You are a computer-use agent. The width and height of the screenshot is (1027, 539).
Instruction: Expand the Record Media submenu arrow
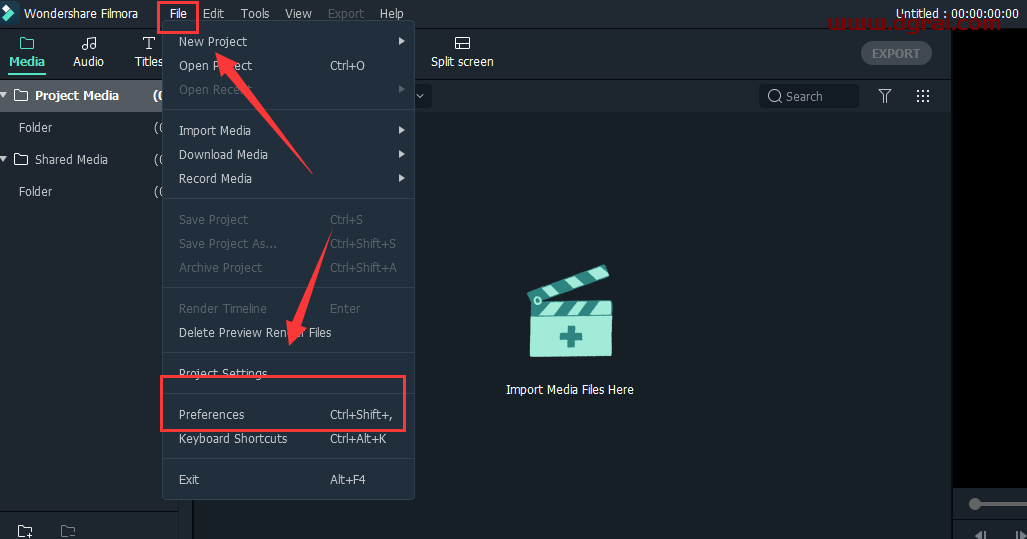point(401,178)
